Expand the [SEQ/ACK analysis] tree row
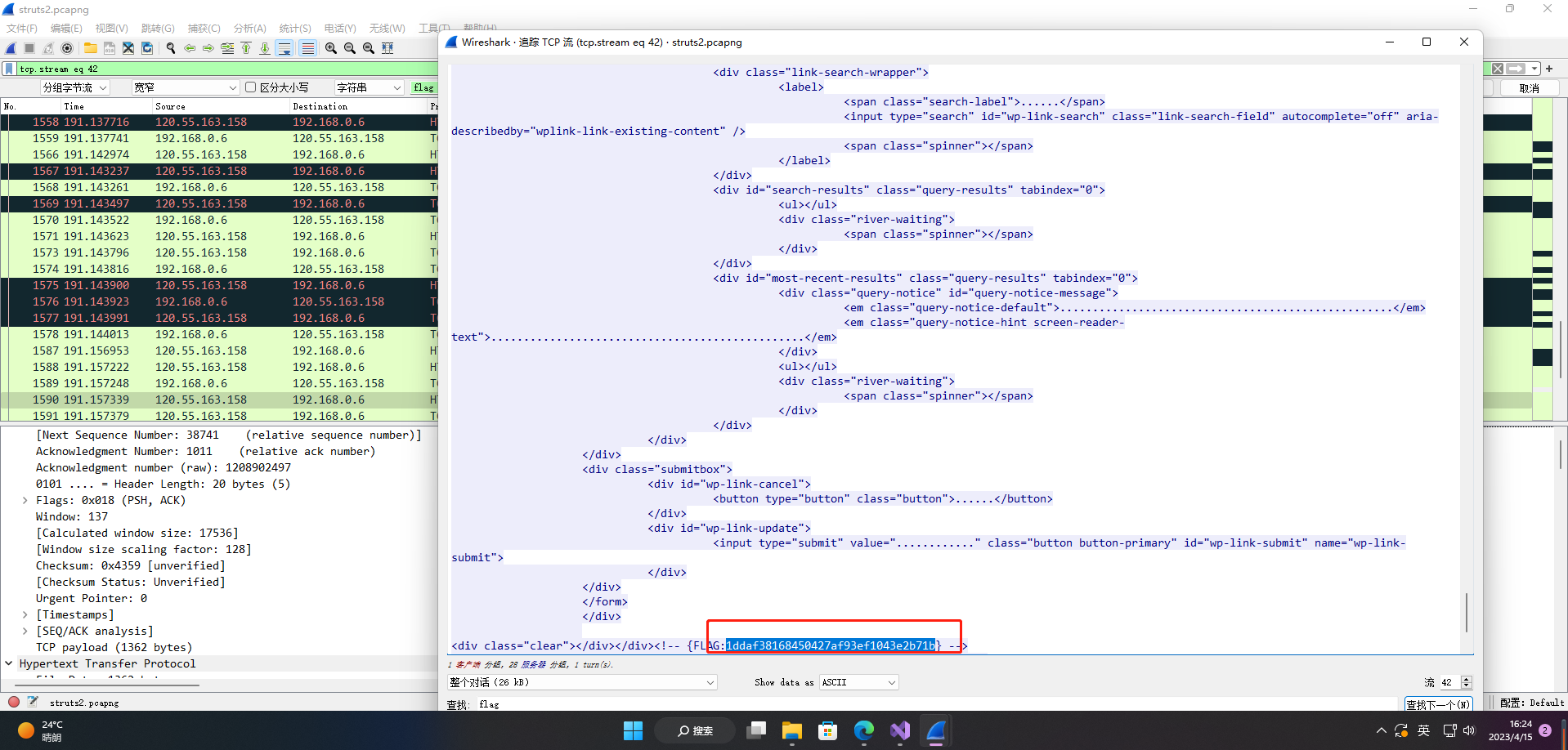Screen dimensions: 1568x750 click(x=25, y=631)
